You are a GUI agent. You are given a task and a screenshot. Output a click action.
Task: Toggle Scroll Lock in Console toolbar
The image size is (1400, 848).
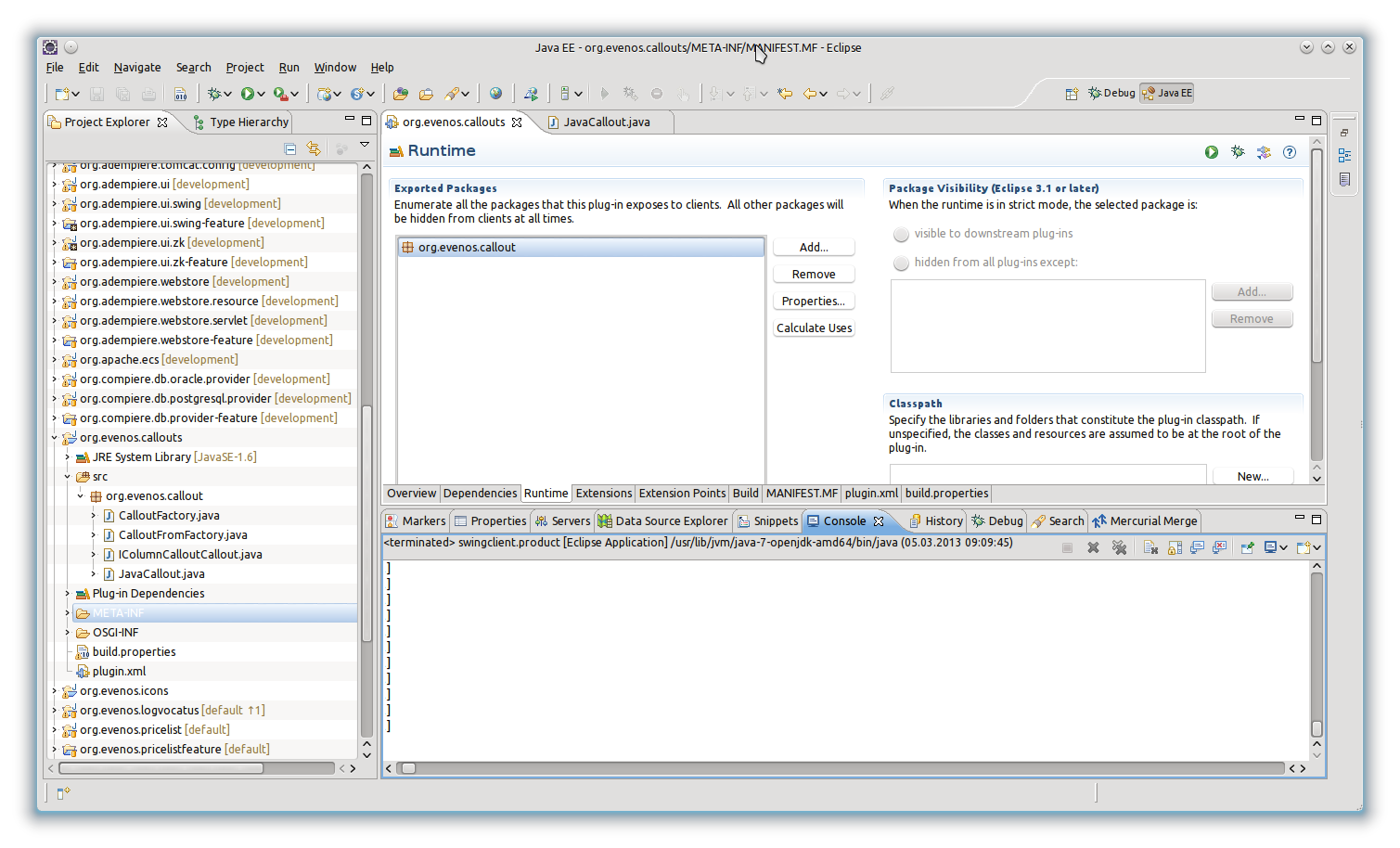pyautogui.click(x=1175, y=547)
